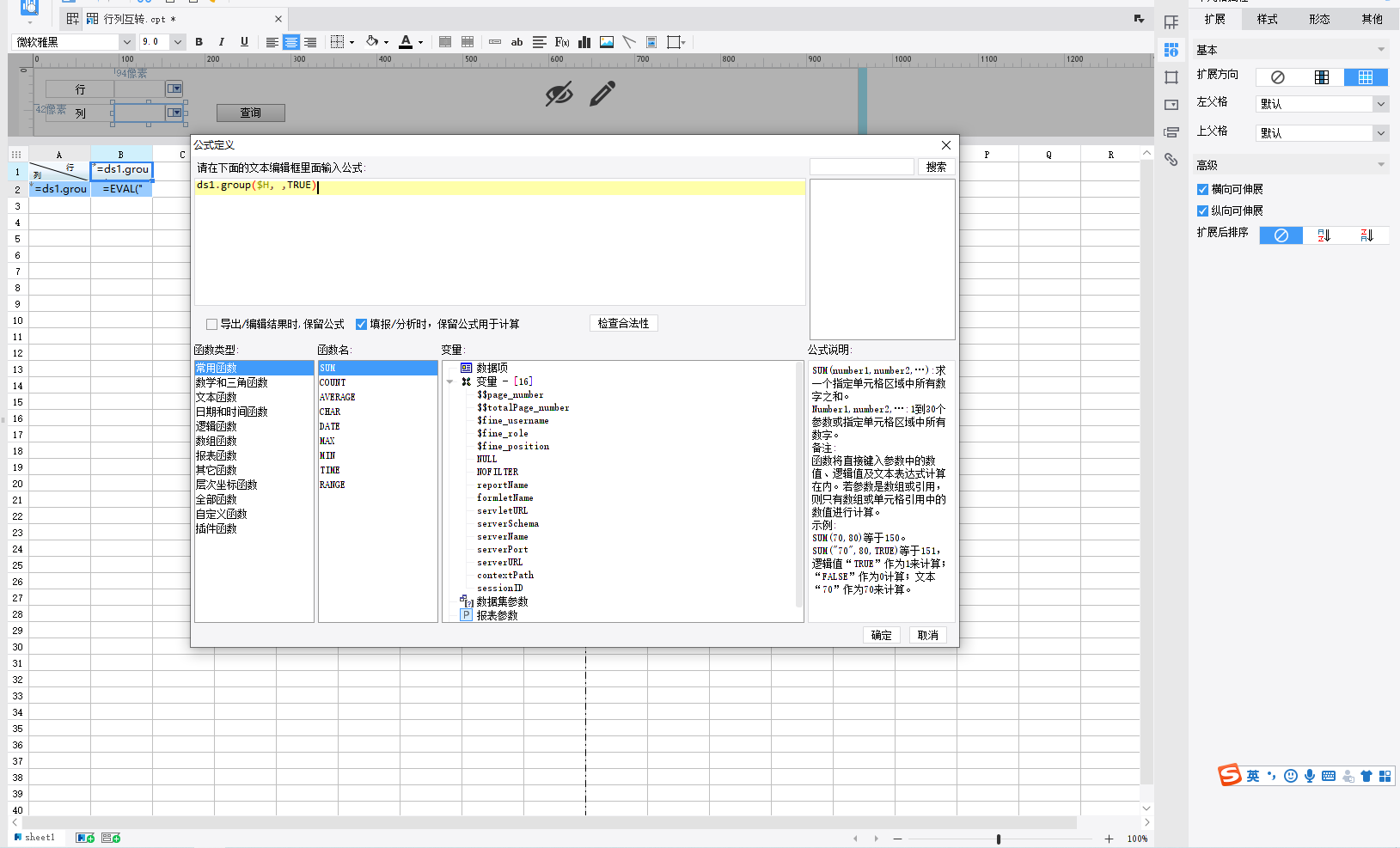Uncheck 填报/分析时,保留公式用于计算 checkbox
Screen dimensions: 1400x848
coord(362,325)
